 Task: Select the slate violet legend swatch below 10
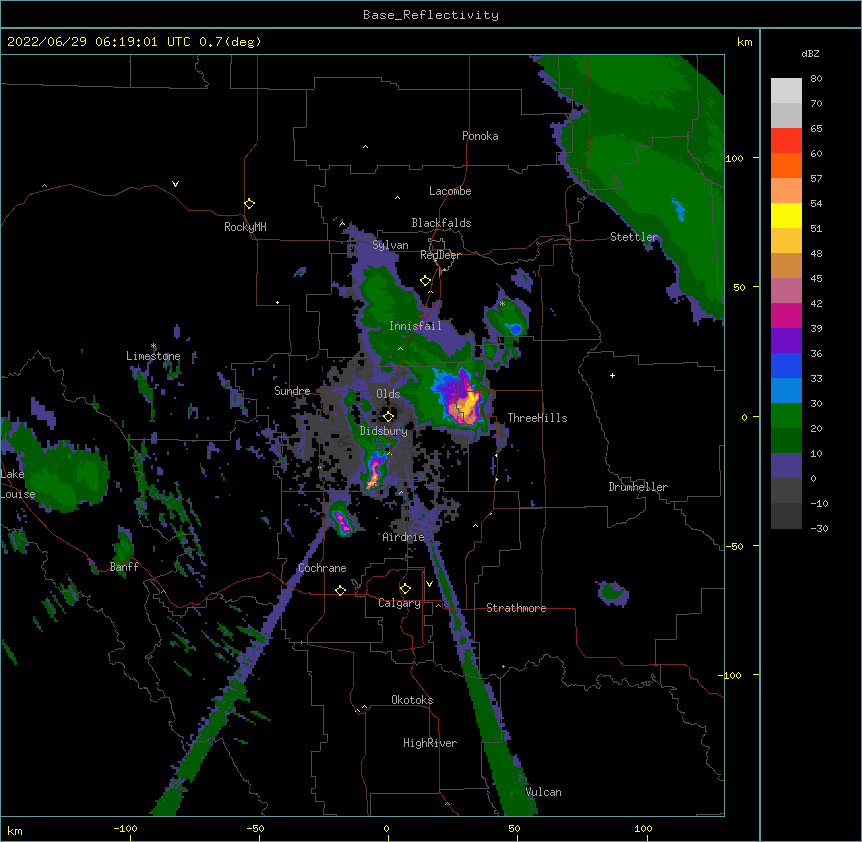click(x=786, y=466)
